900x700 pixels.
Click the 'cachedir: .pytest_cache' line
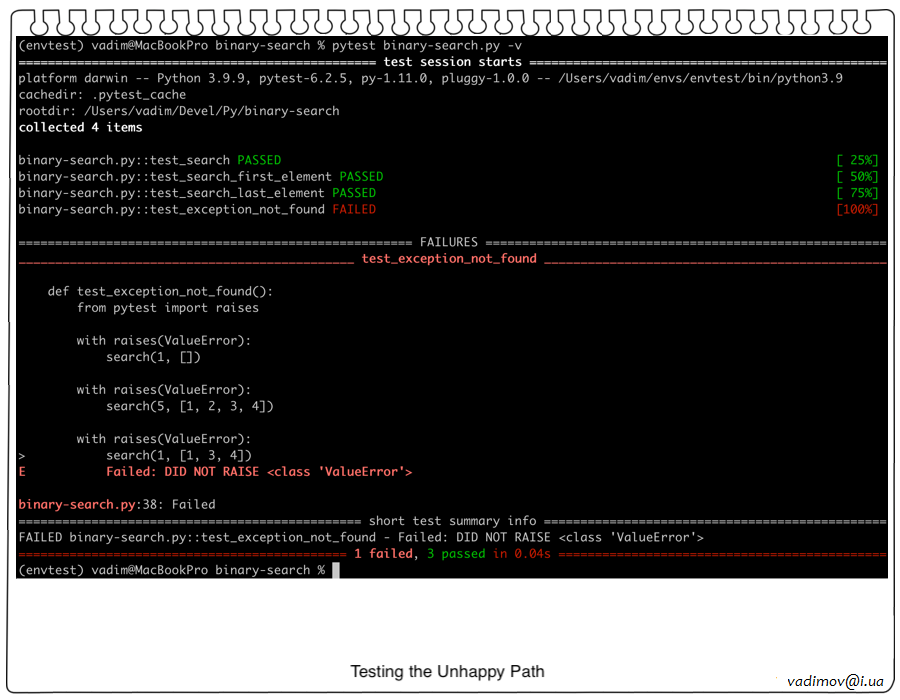click(x=102, y=94)
